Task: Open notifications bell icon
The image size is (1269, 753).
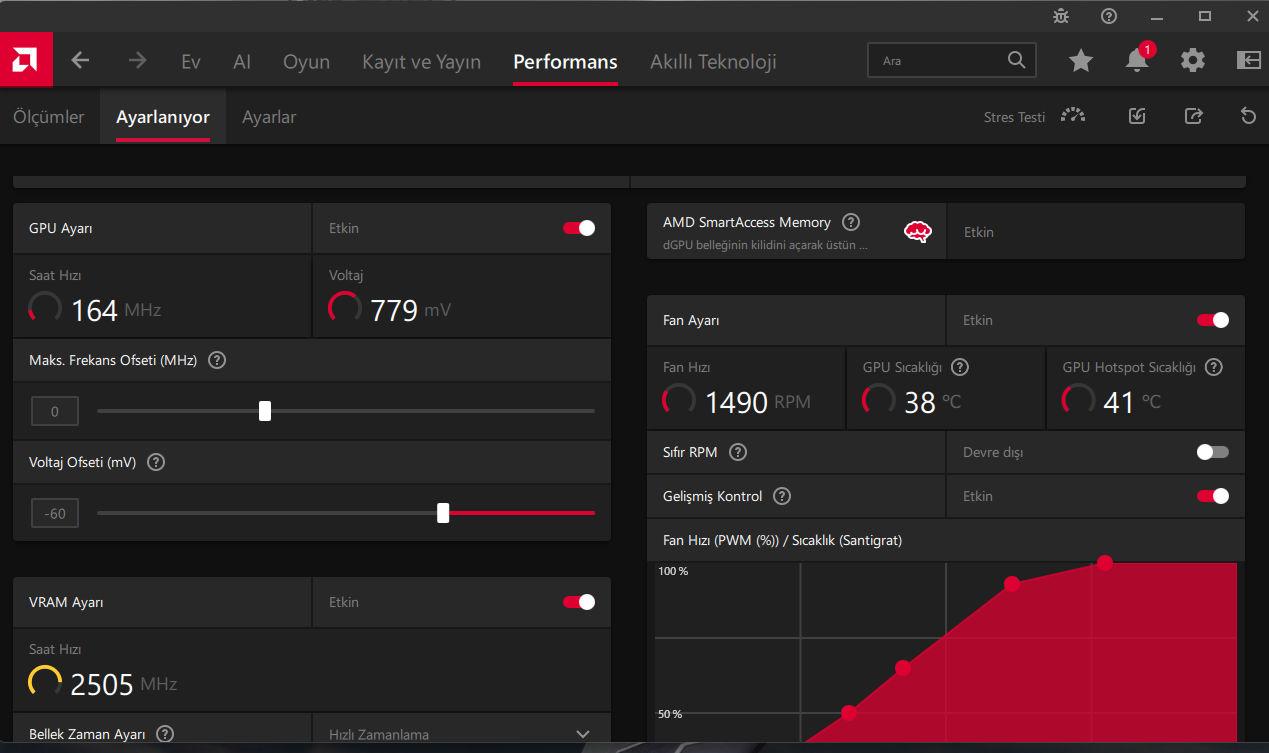Action: point(1137,61)
